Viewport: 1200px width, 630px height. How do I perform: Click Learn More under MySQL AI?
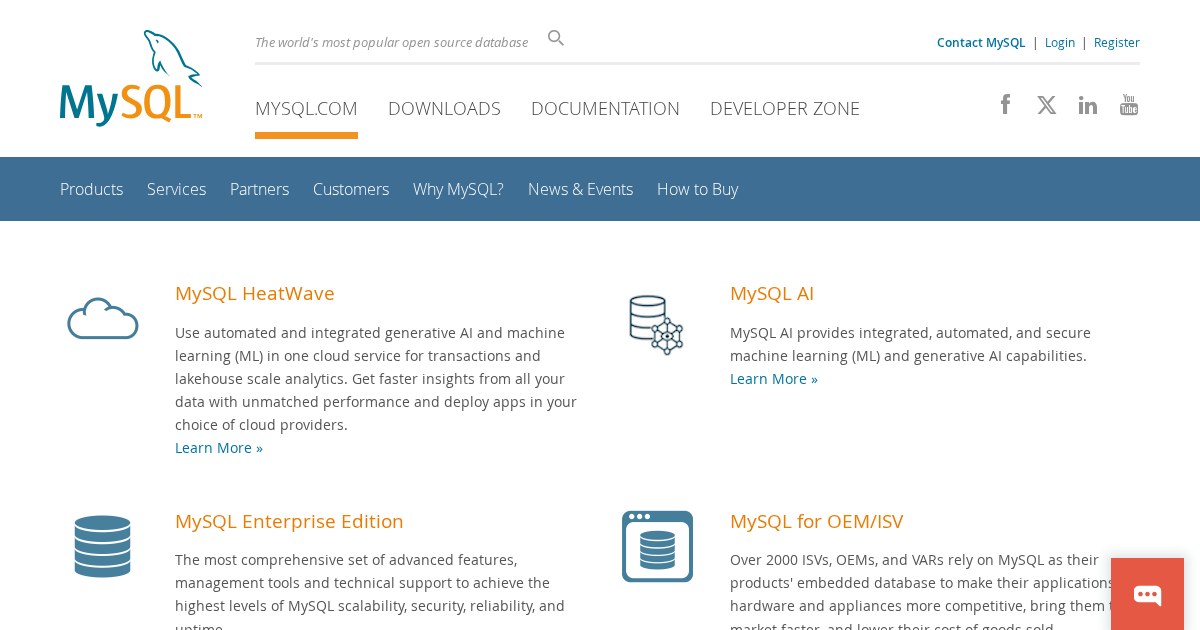click(x=774, y=379)
